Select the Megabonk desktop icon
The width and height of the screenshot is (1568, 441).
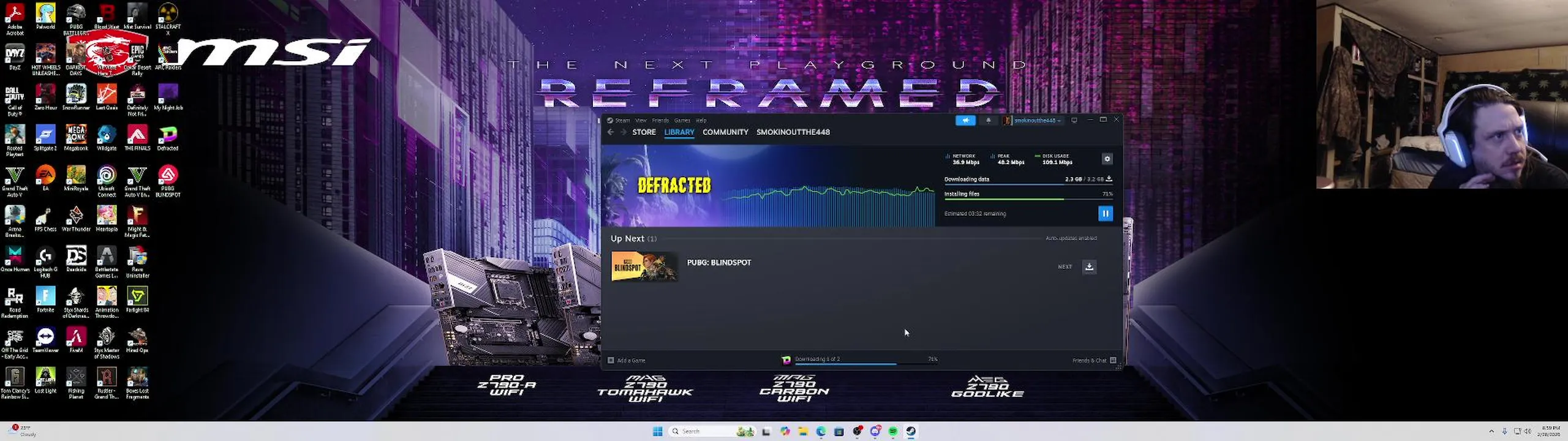point(76,138)
